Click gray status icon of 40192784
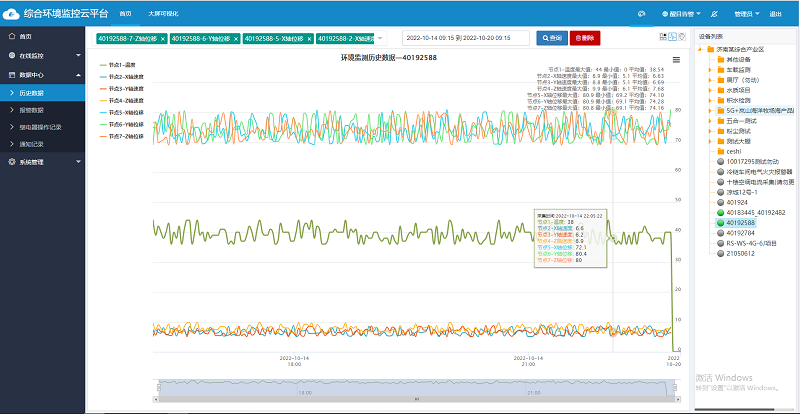The width and height of the screenshot is (800, 414). (x=720, y=233)
